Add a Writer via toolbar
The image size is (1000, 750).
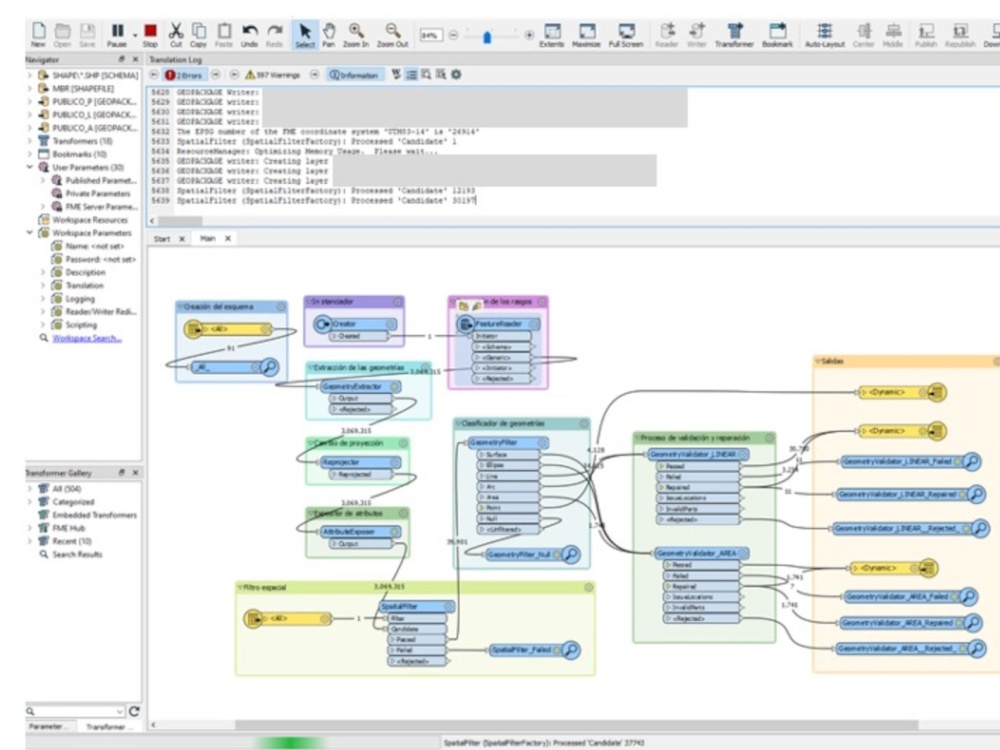tap(696, 34)
